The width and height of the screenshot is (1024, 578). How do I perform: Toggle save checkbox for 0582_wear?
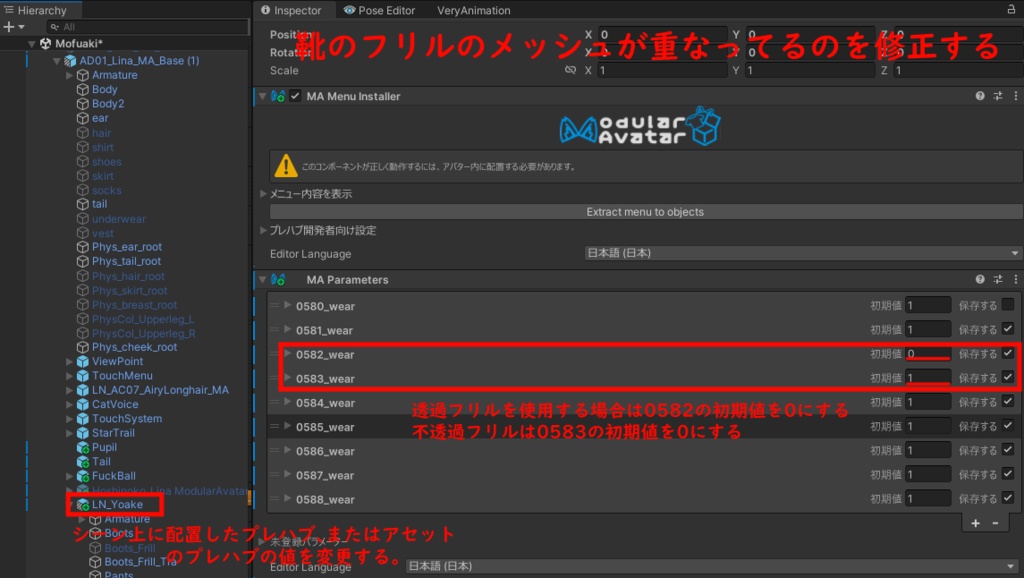[x=1008, y=353]
